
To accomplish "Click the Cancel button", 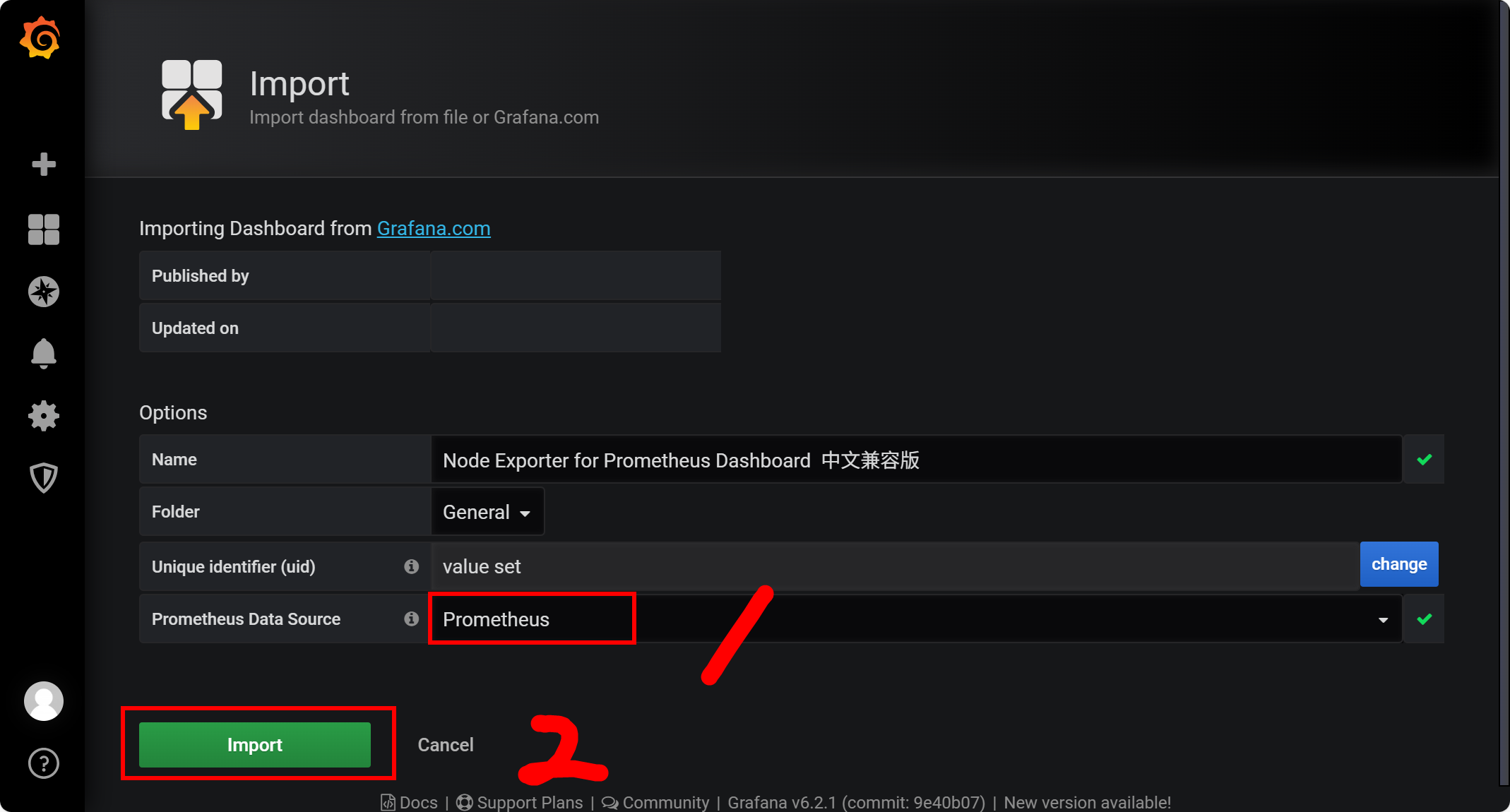I will point(446,745).
